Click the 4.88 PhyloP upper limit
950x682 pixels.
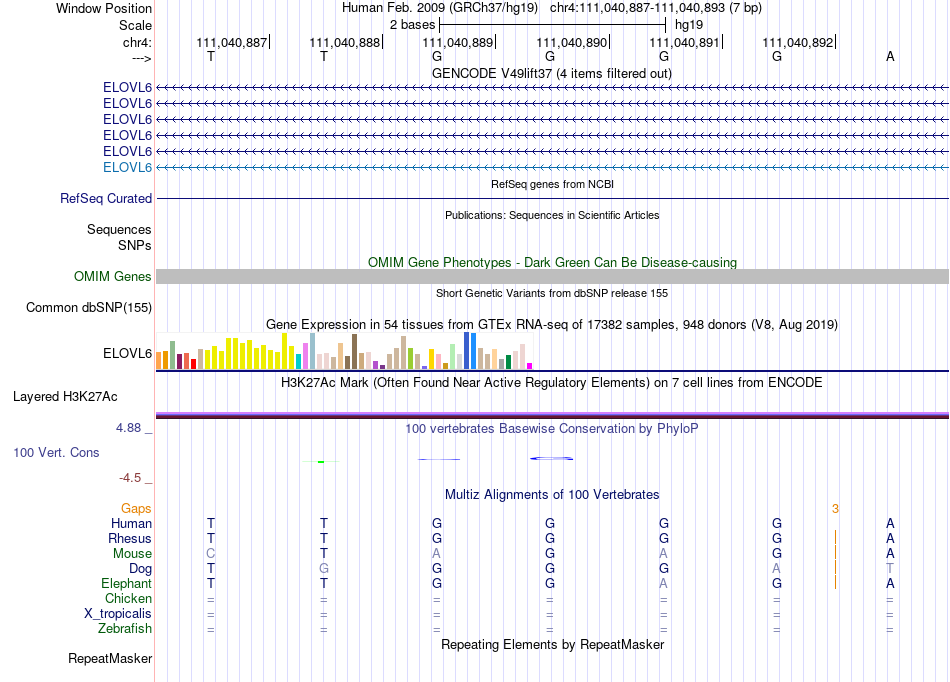coord(128,428)
